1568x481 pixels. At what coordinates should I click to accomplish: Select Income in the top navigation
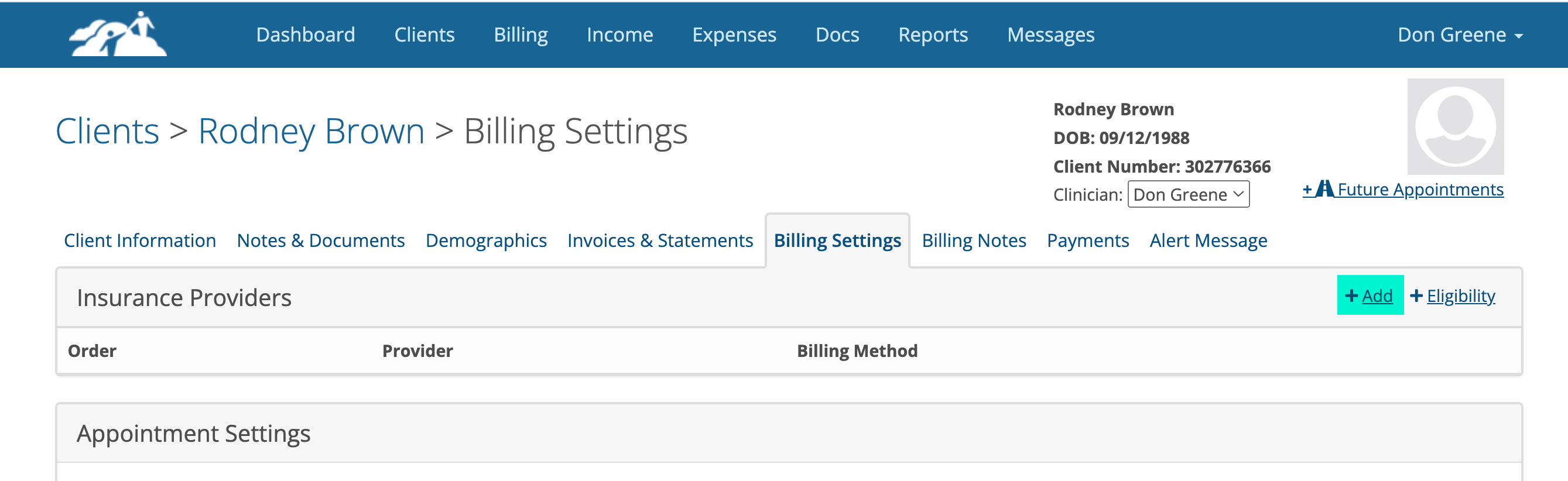619,35
